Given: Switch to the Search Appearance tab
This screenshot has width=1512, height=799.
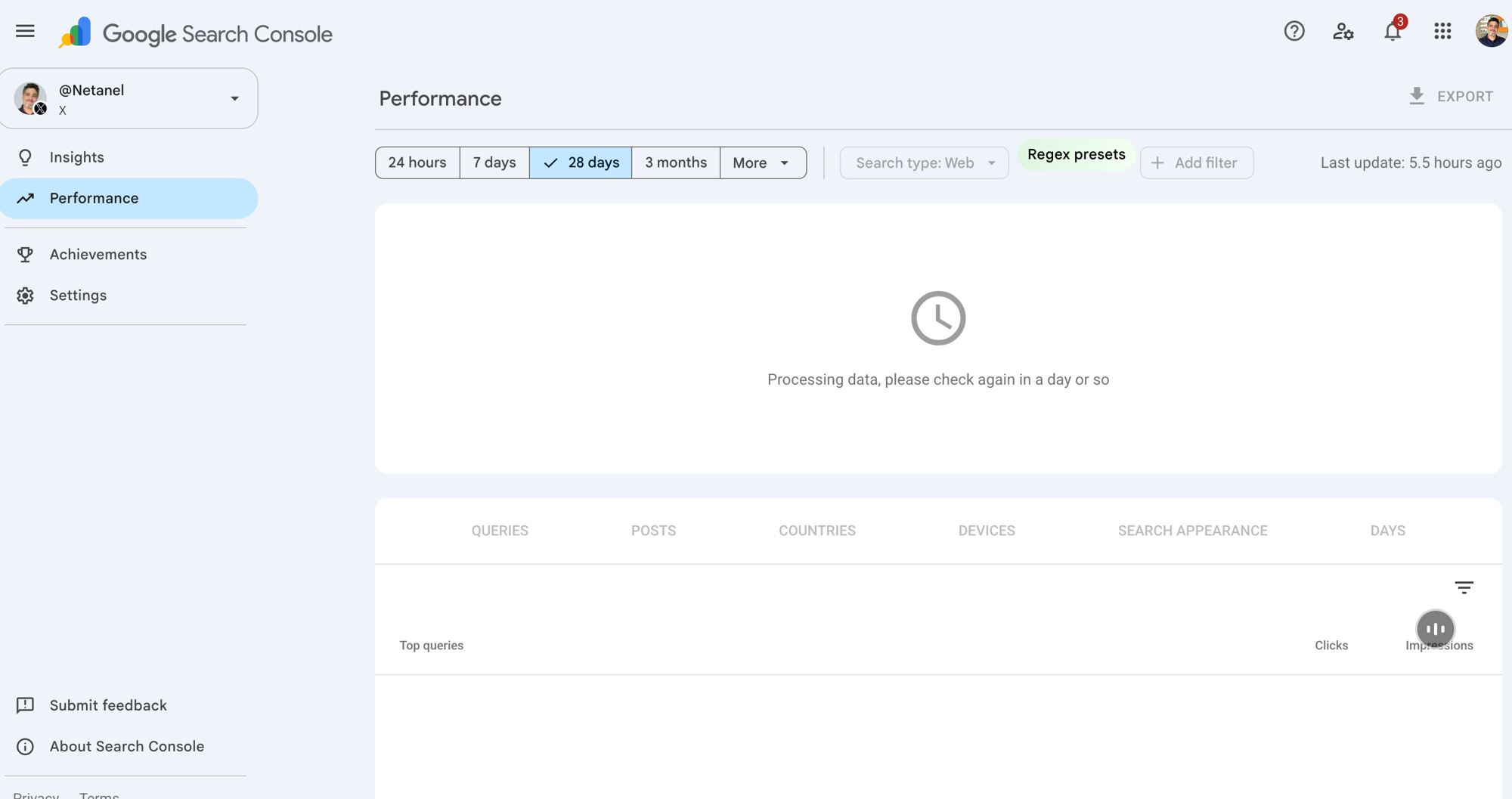Looking at the screenshot, I should click(1192, 531).
